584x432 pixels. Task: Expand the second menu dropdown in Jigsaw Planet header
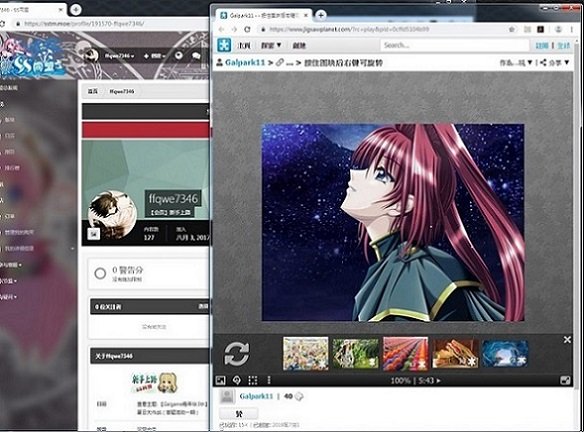pyautogui.click(x=271, y=45)
